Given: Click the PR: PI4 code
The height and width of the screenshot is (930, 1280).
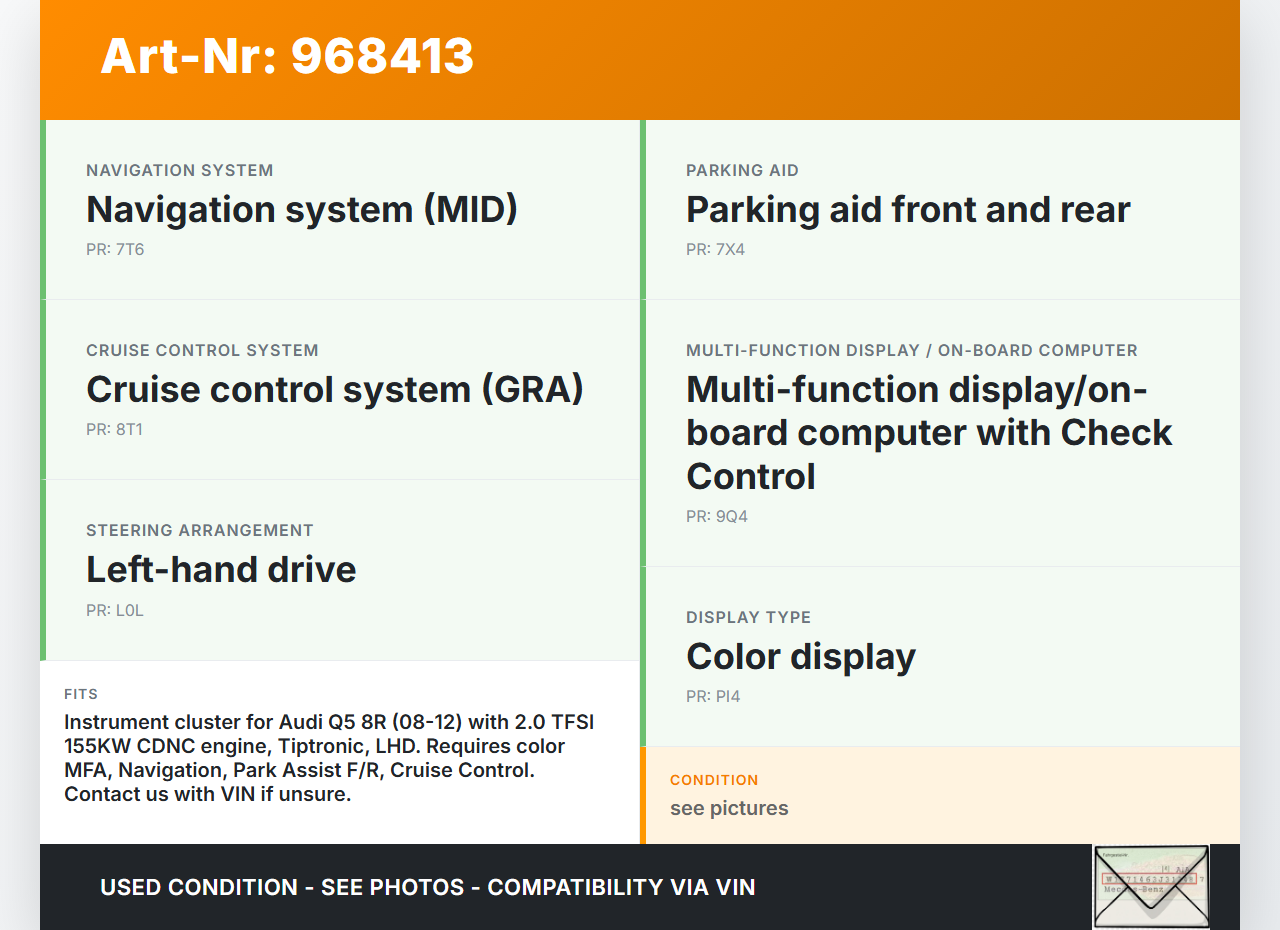Looking at the screenshot, I should pos(713,697).
